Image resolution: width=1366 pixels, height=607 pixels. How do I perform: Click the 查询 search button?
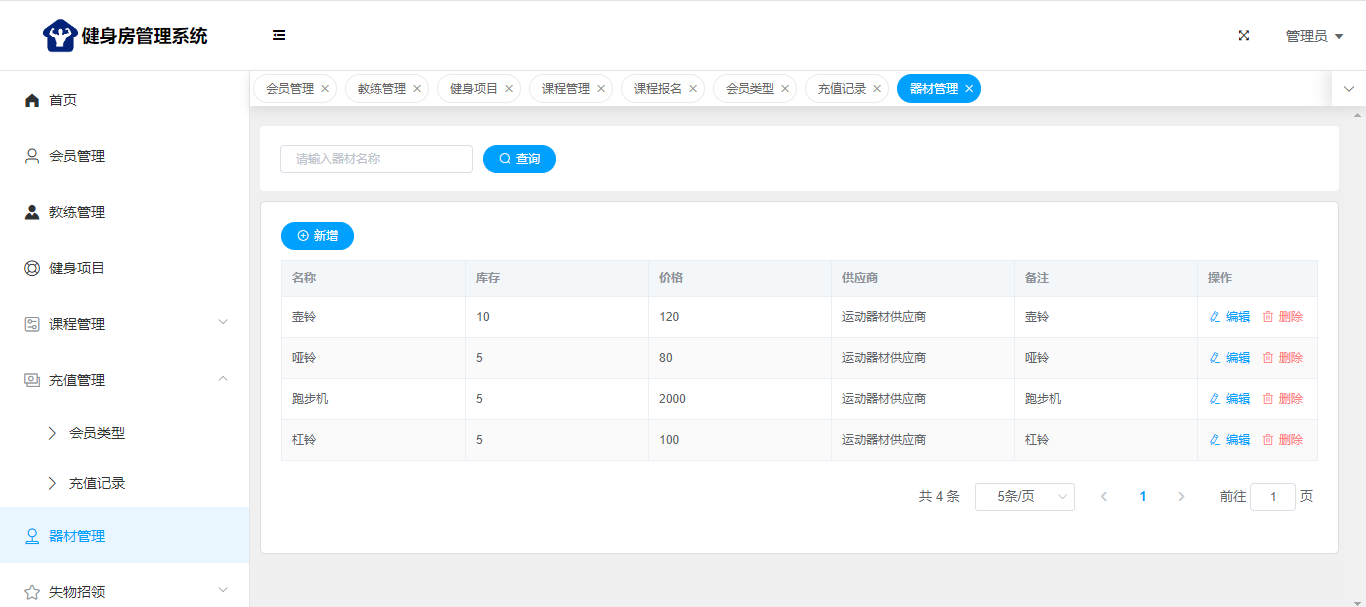[519, 159]
